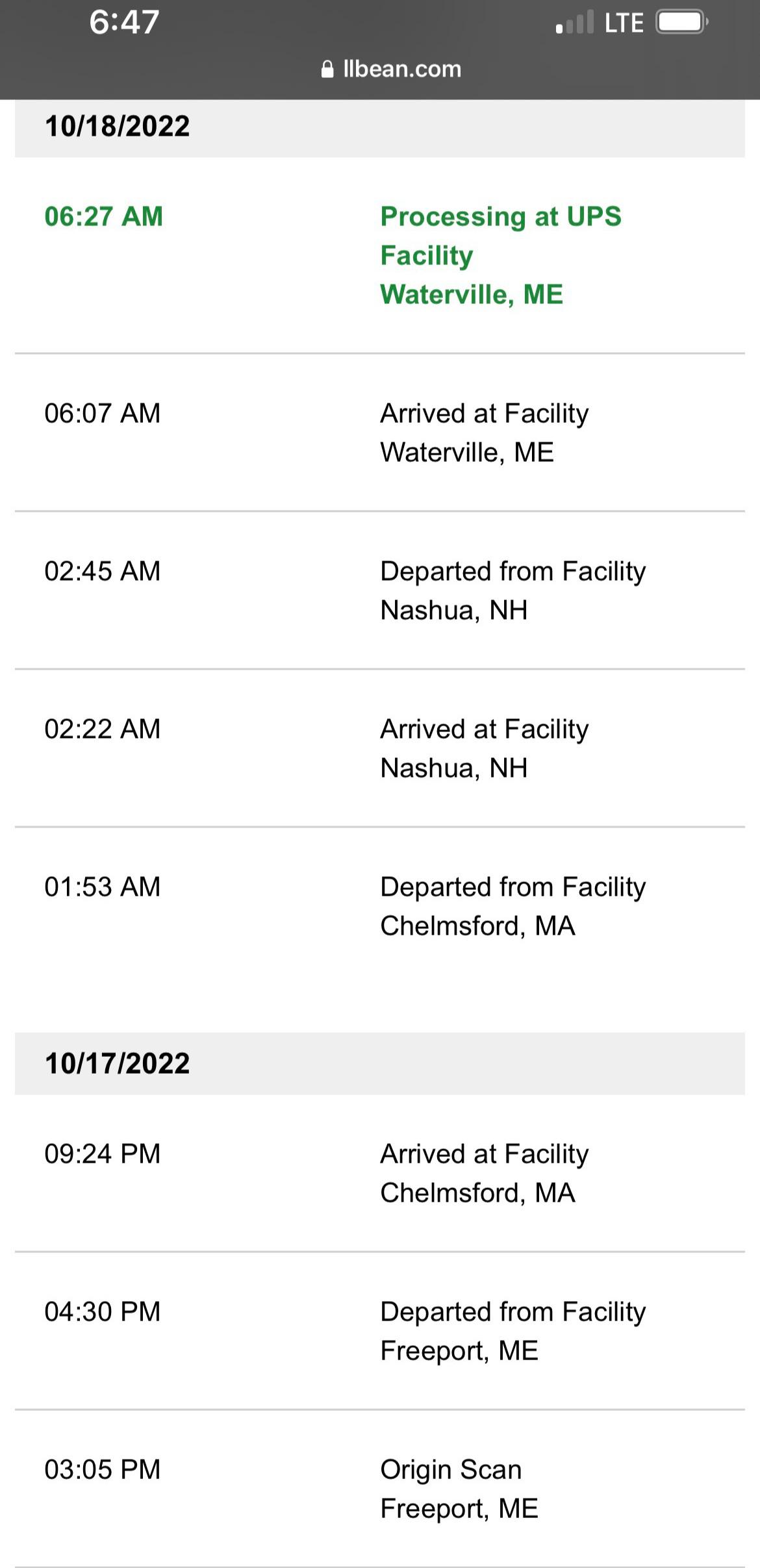This screenshot has height=1568, width=760.
Task: Open the Processing at UPS Facility status
Action: point(500,235)
